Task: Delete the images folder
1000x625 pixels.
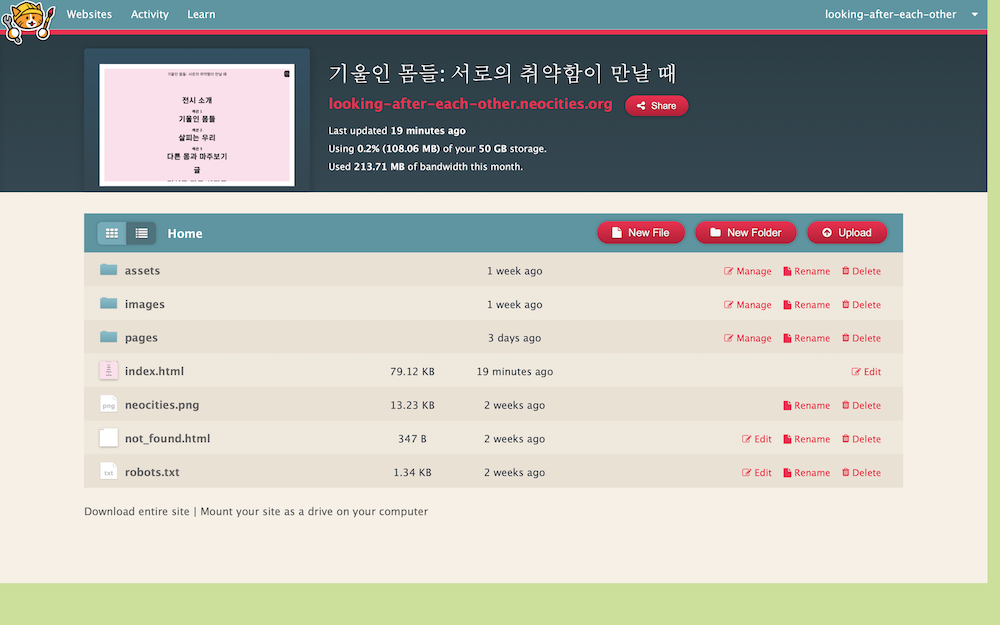Action: (861, 305)
